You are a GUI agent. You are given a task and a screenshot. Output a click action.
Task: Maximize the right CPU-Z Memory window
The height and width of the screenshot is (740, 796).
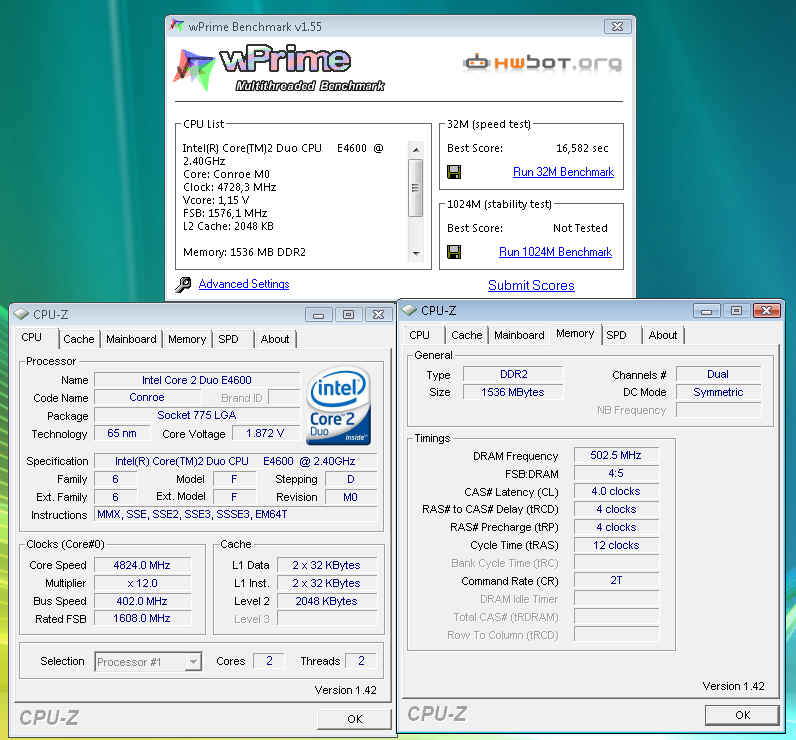(736, 311)
